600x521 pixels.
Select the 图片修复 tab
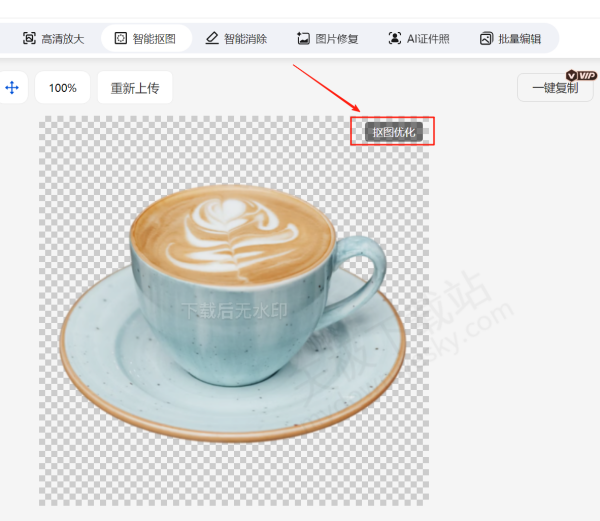click(x=337, y=39)
